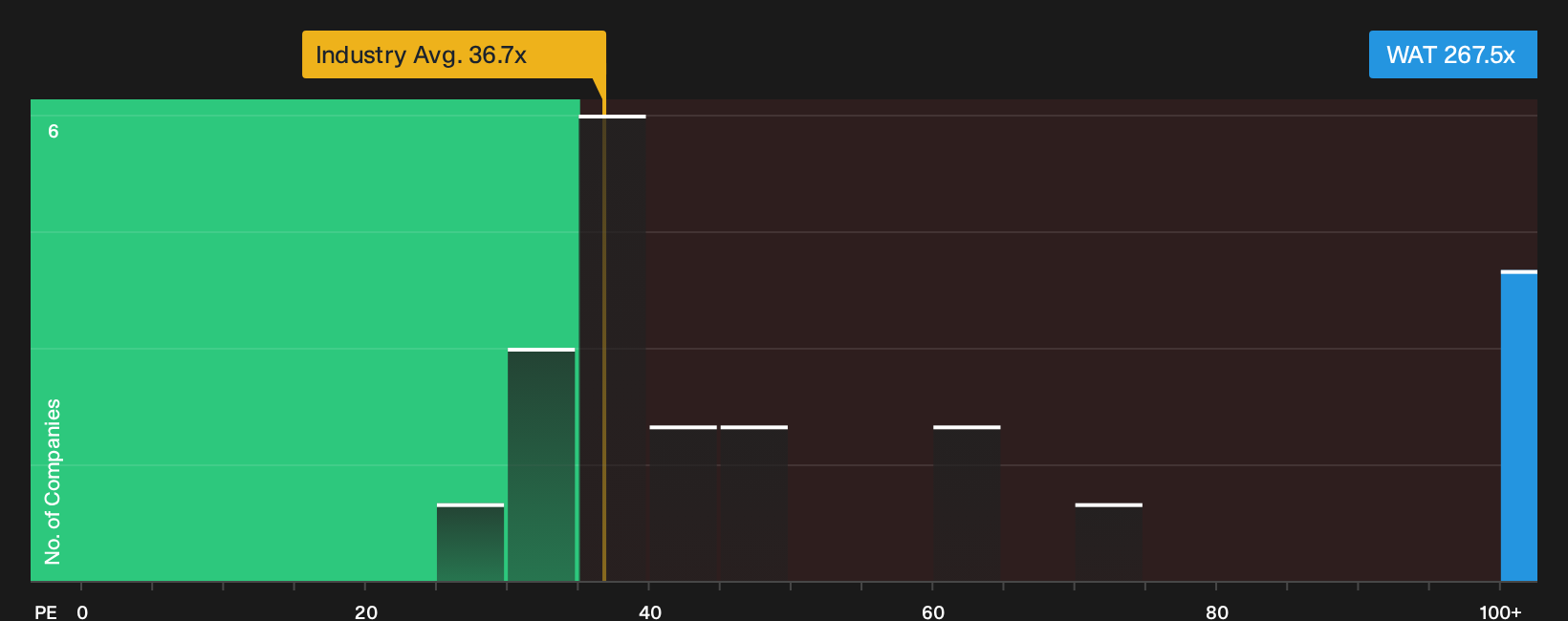Click the WAT 267.5x badge
Viewport: 1568px width, 621px height.
[x=1452, y=54]
